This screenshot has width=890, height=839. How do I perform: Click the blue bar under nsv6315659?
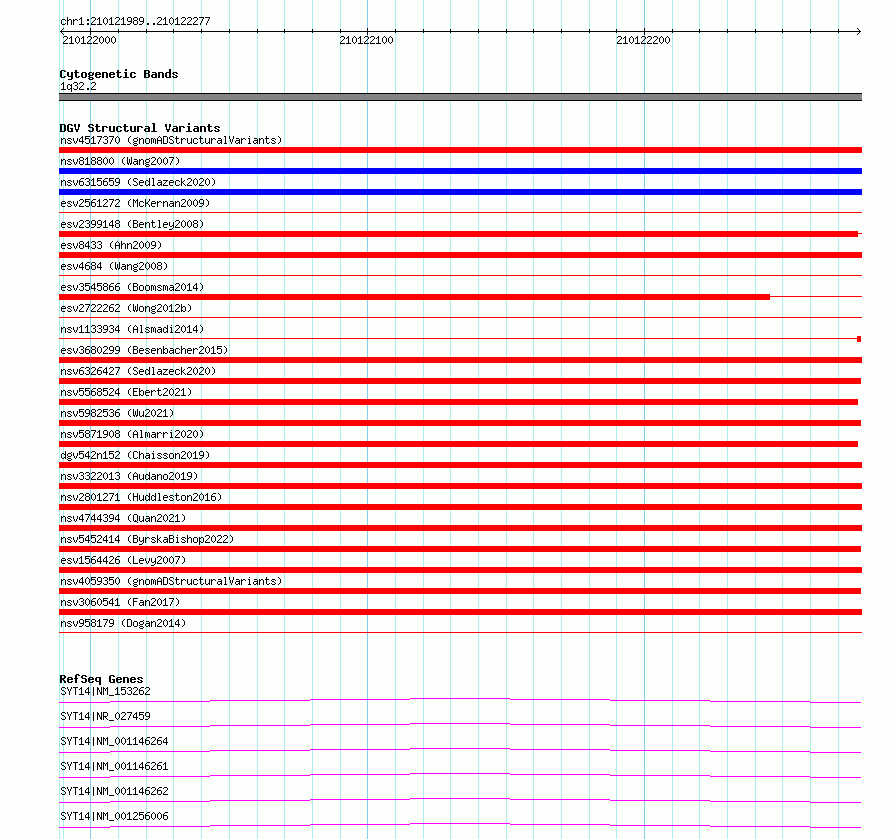click(460, 192)
